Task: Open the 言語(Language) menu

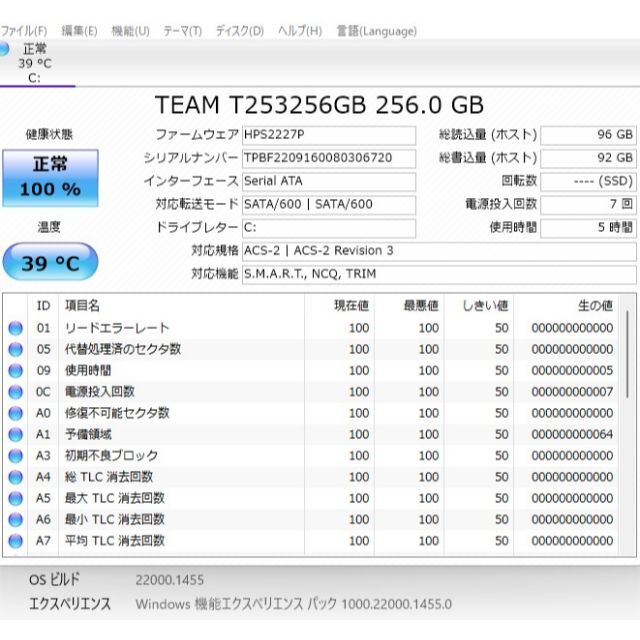Action: tap(376, 31)
